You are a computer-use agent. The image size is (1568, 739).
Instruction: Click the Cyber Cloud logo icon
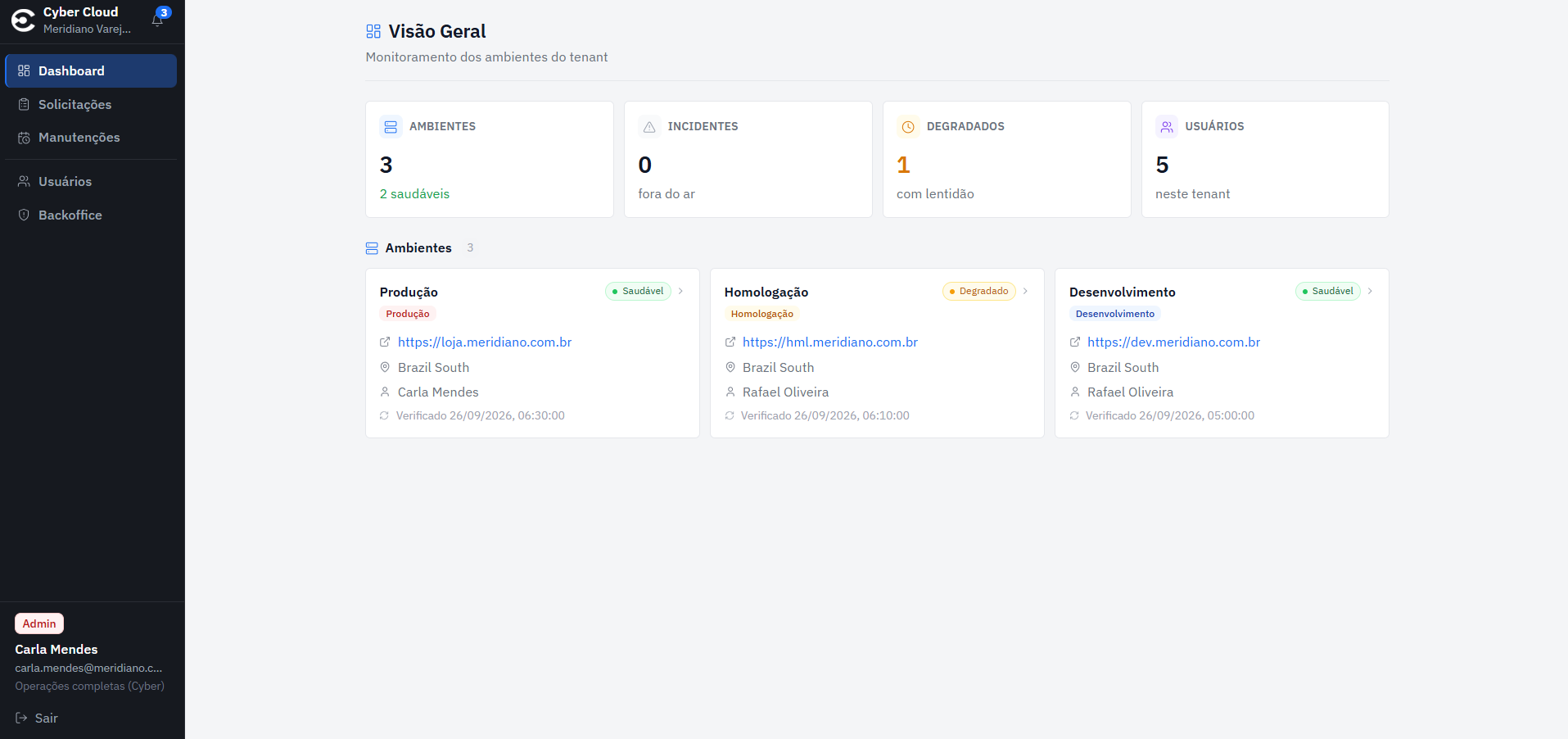tap(23, 20)
